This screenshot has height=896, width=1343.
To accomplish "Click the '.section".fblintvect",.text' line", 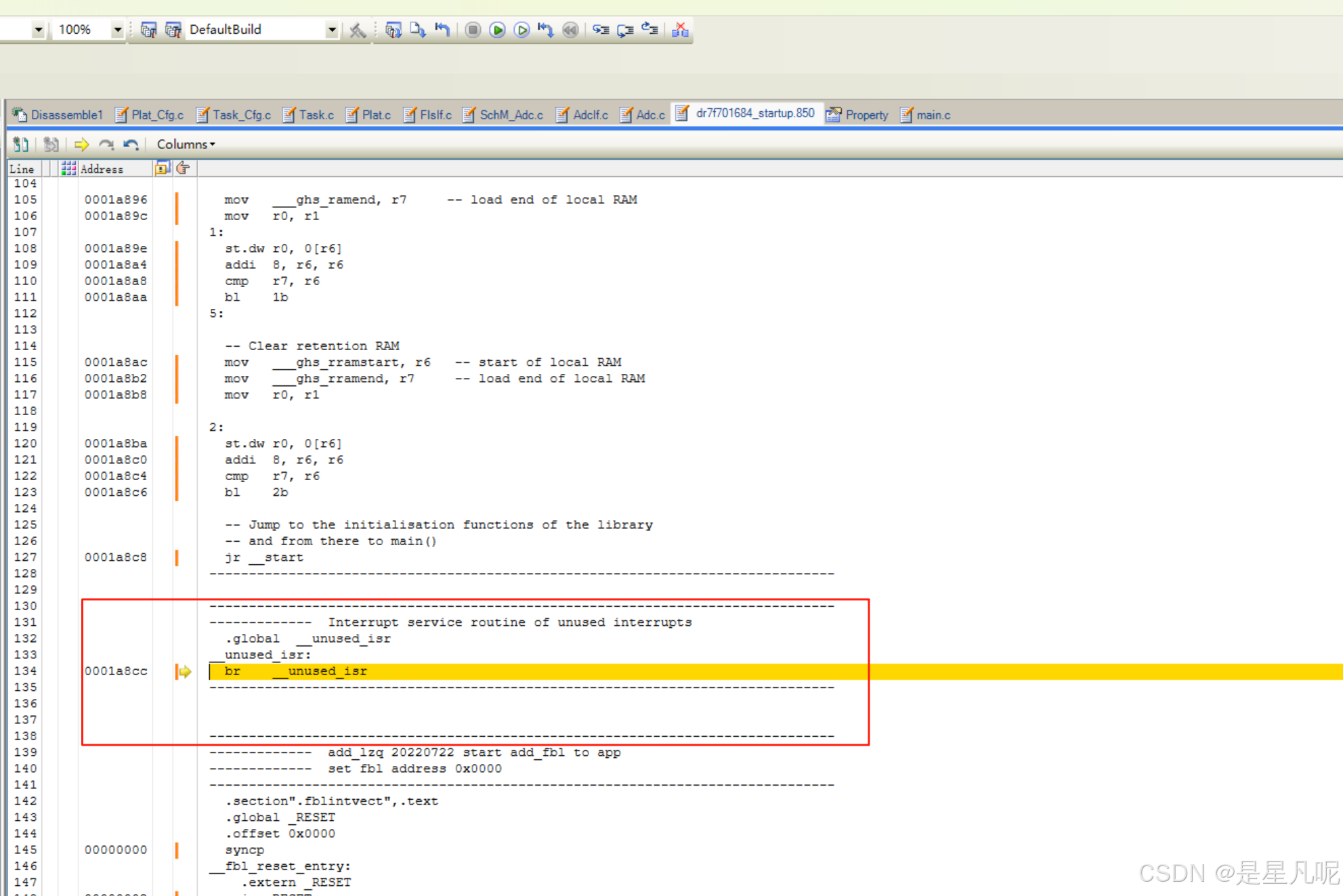I will (x=332, y=801).
